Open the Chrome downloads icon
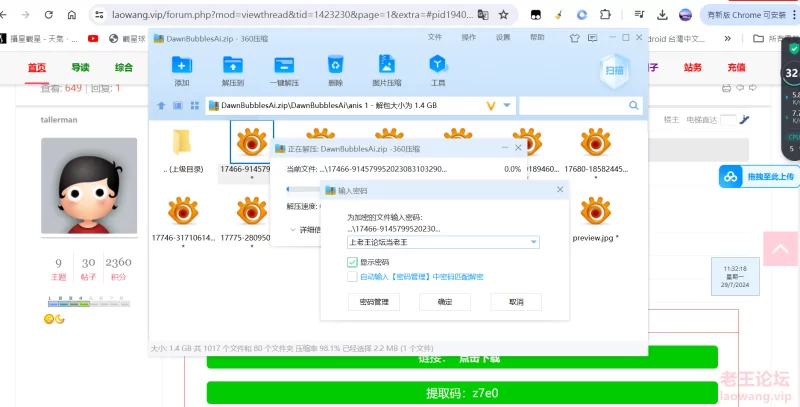Image resolution: width=800 pixels, height=407 pixels. pyautogui.click(x=662, y=15)
